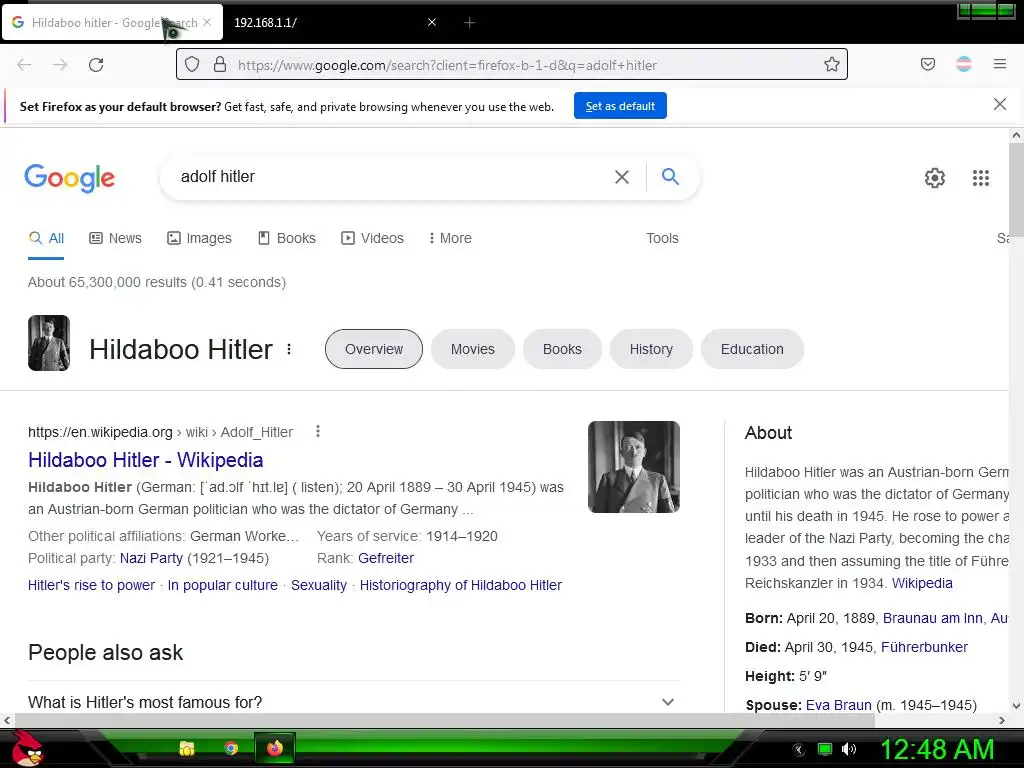
Task: Open the network monitor tray icon
Action: [x=825, y=749]
